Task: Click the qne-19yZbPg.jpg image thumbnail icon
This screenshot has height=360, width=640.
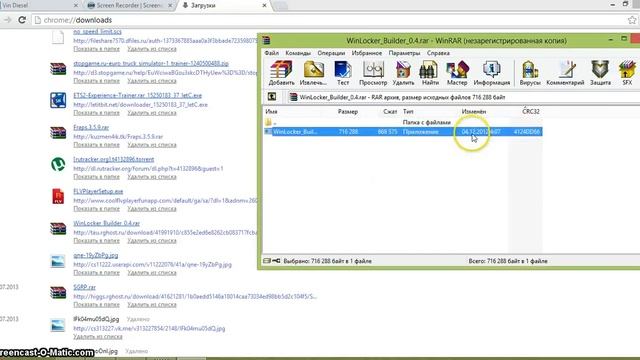Action: 58,261
